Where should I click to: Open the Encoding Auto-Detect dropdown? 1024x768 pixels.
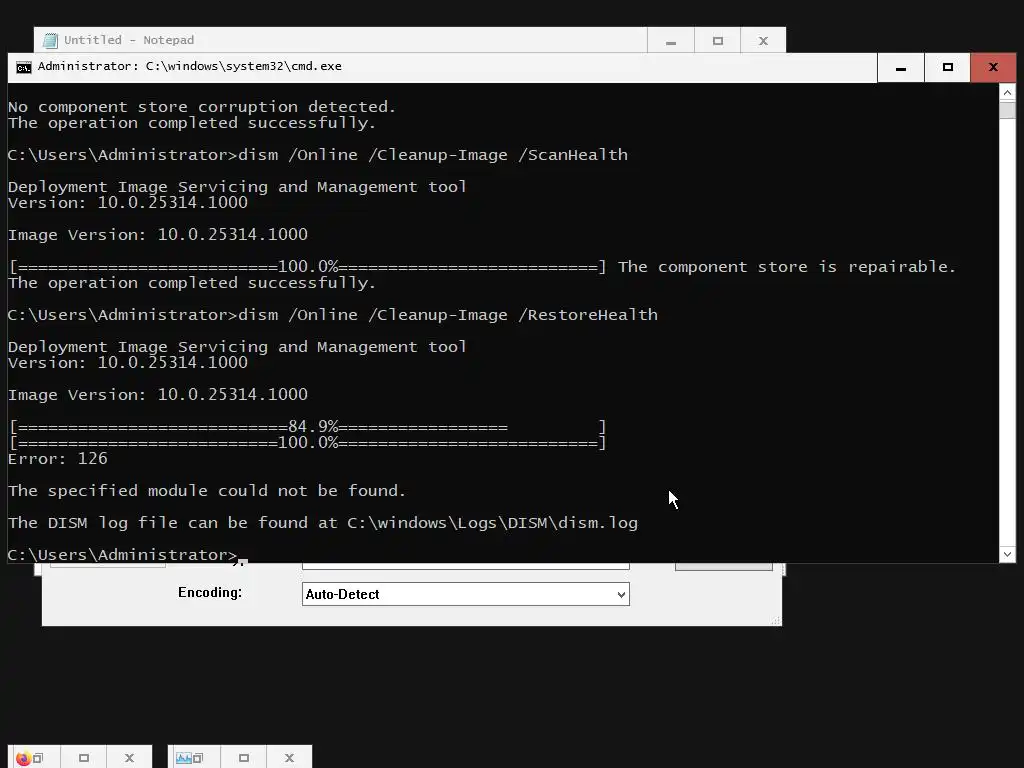(x=465, y=594)
